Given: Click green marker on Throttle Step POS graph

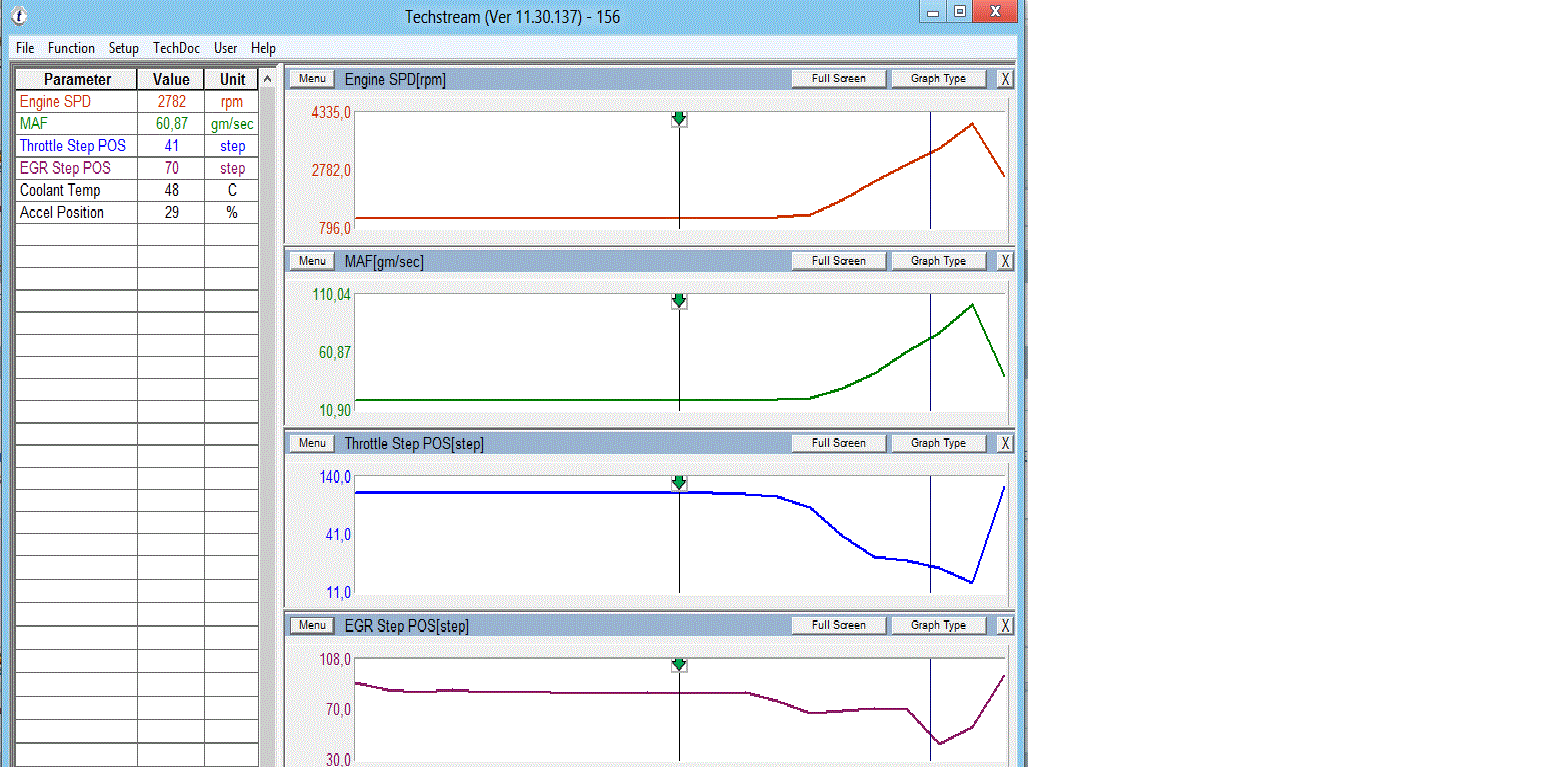Looking at the screenshot, I should [679, 483].
